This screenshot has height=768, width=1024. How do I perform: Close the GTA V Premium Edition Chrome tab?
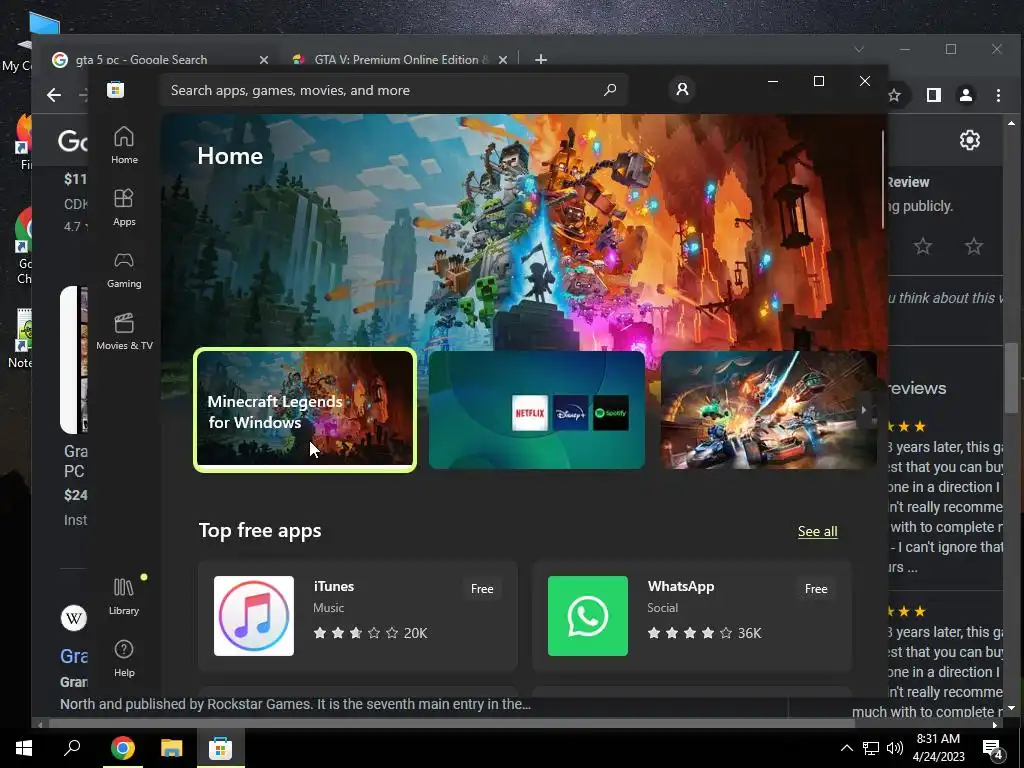pos(503,59)
